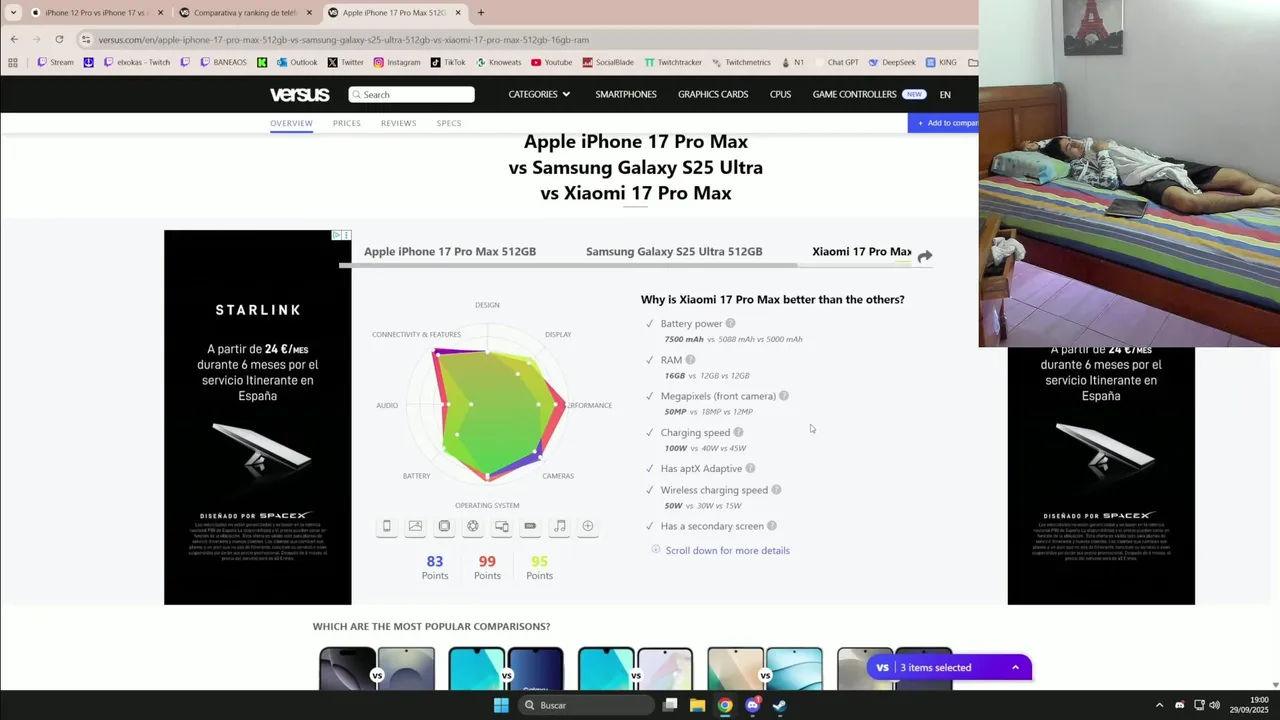Open the bookmarks folder at bar's end
Image resolution: width=1280 pixels, height=720 pixels.
coord(972,62)
